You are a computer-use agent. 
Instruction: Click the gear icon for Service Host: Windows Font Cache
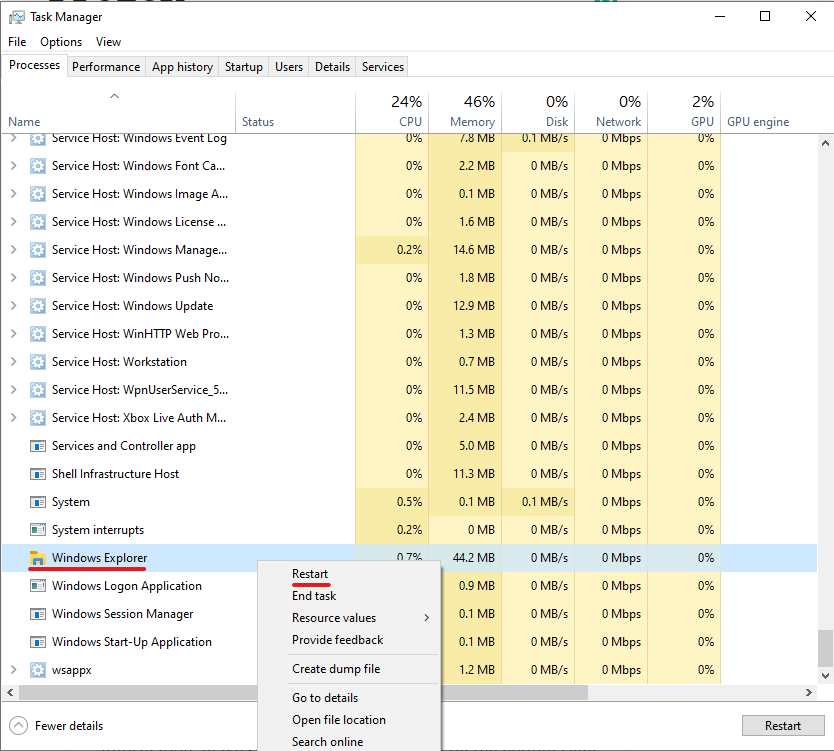[x=37, y=166]
